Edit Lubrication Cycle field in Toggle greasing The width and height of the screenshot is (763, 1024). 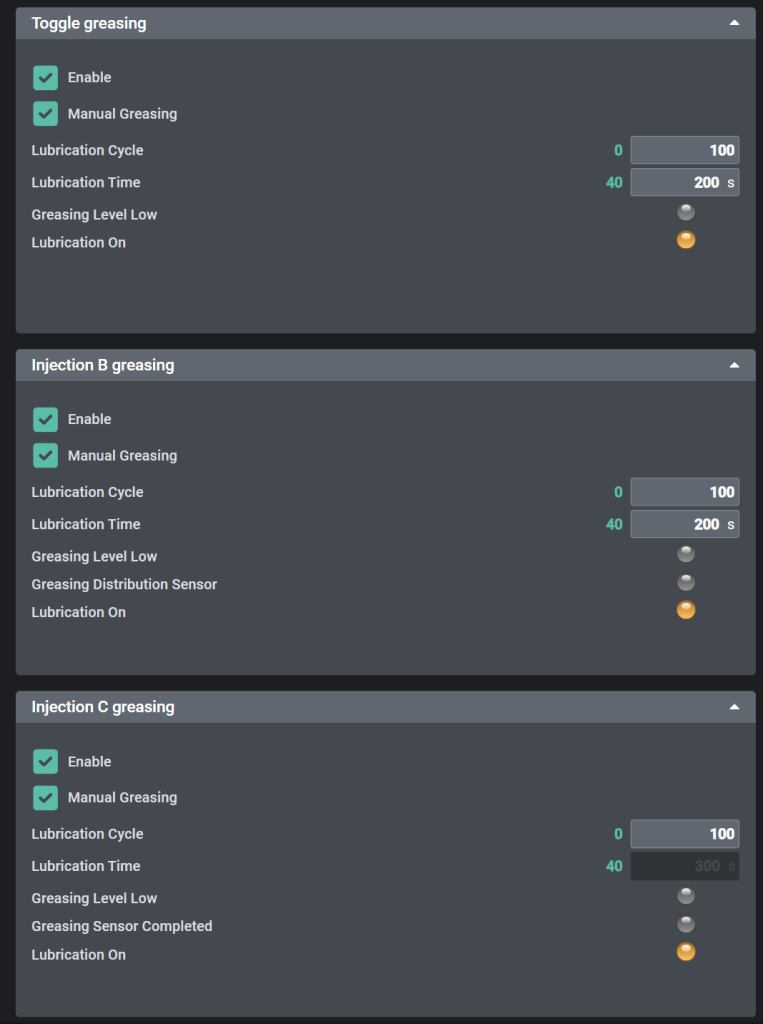tap(684, 150)
